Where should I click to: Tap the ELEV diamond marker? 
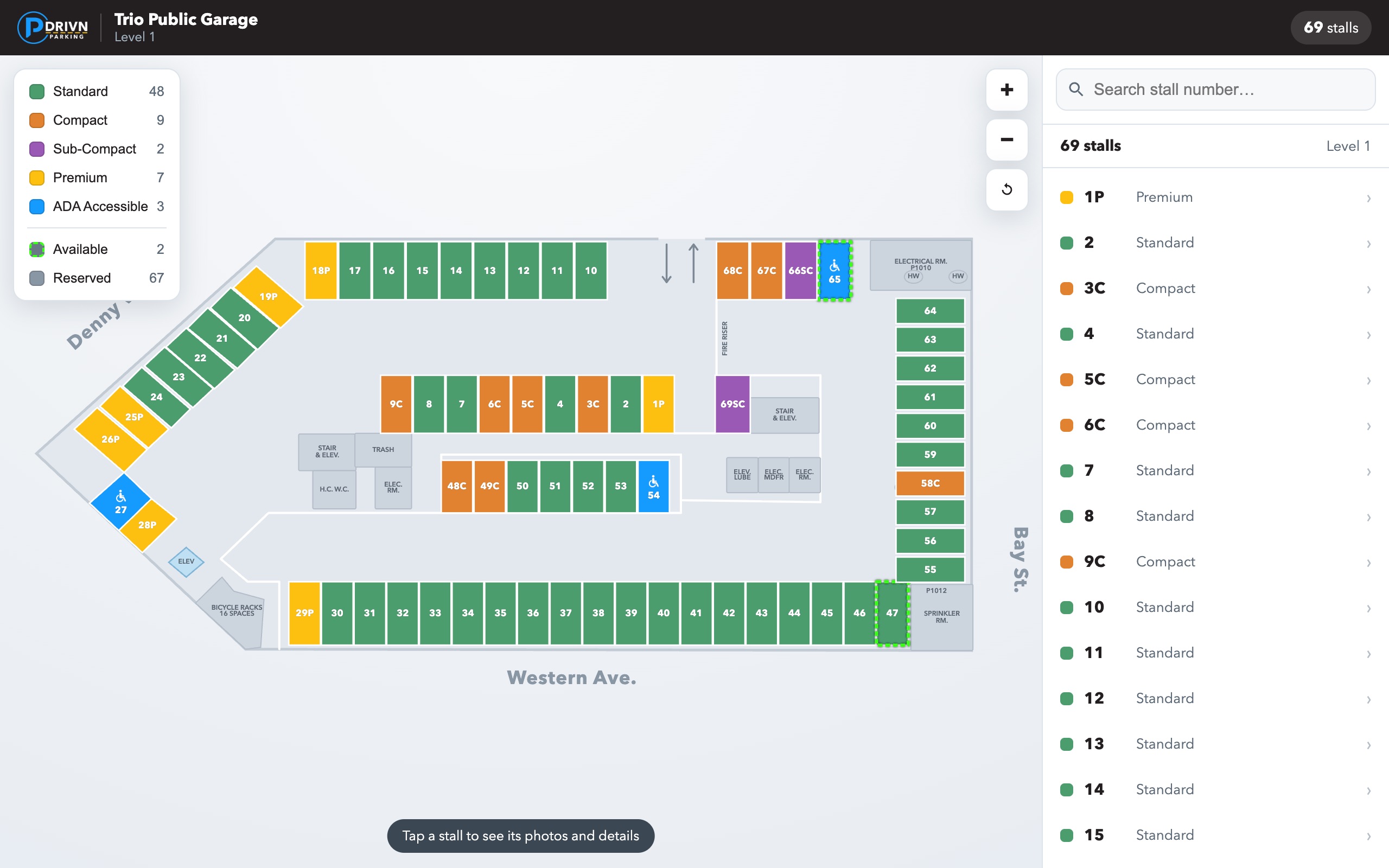186,561
